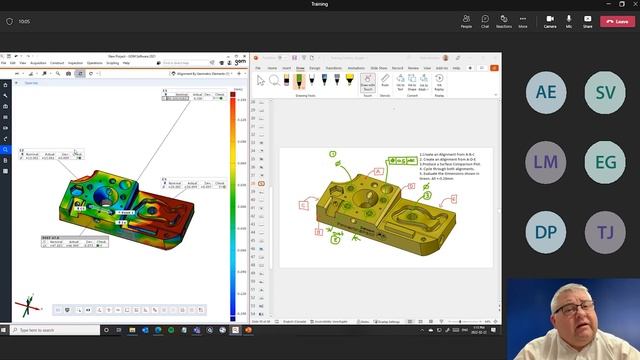The image size is (640, 360).
Task: Click the Ink Replay button
Action: point(439,83)
